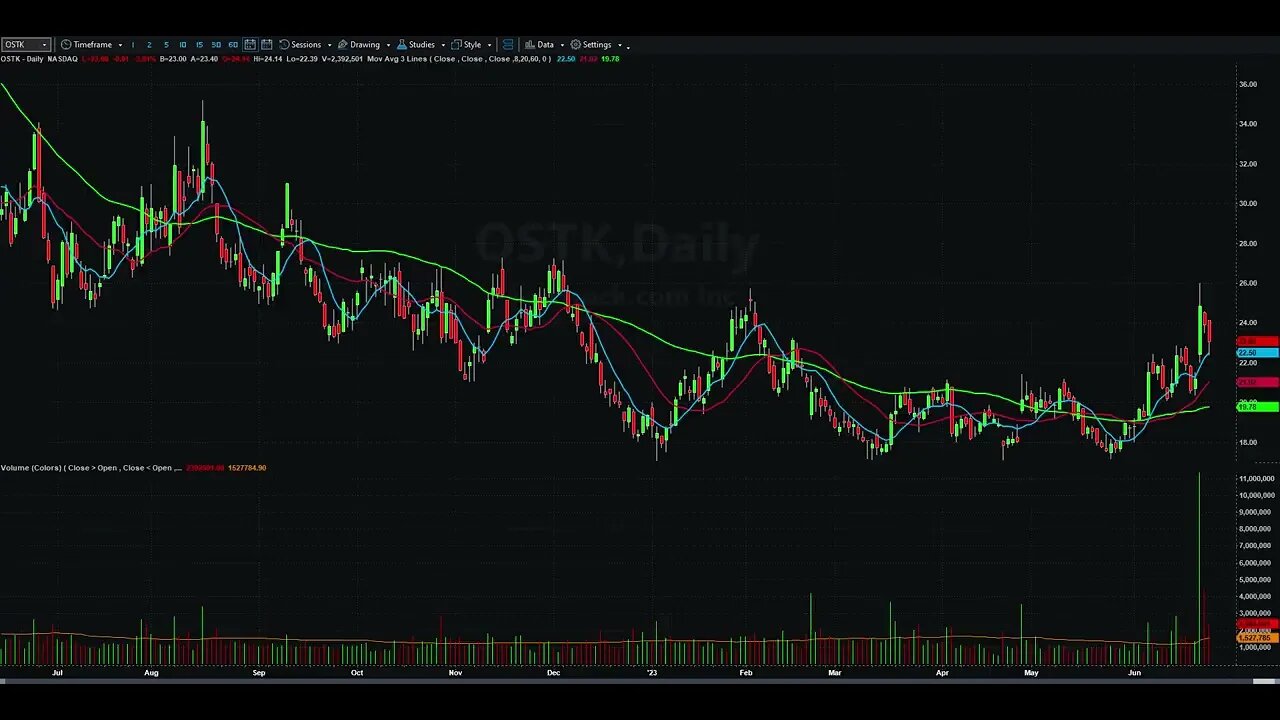Screen dimensions: 1280x720
Task: Toggle the highlighted daily calendar icon
Action: coord(250,45)
